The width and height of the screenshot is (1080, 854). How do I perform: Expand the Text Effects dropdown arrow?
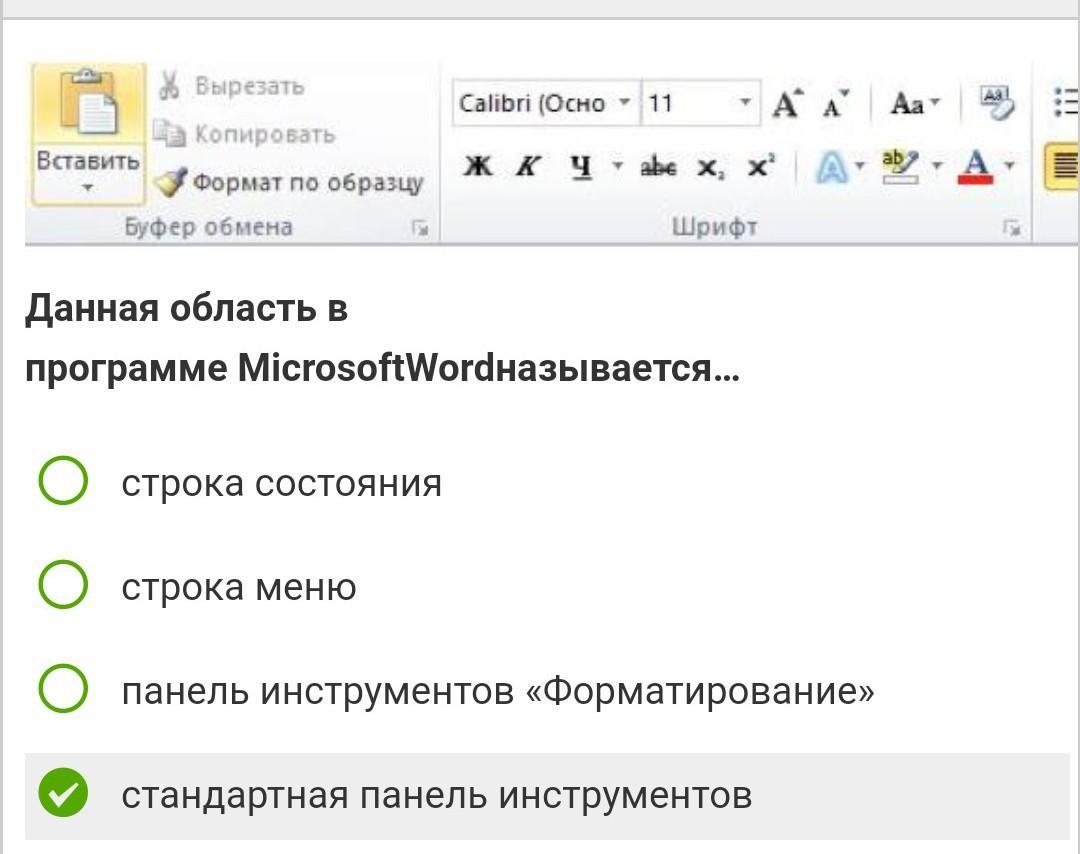click(860, 166)
